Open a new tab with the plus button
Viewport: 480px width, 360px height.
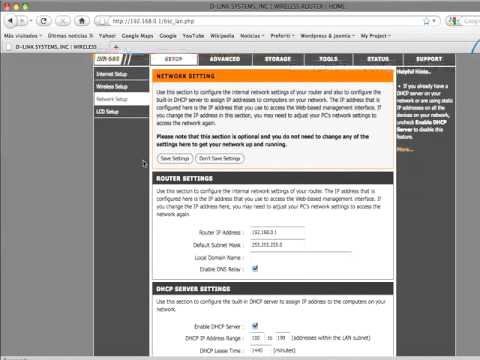tap(116, 47)
